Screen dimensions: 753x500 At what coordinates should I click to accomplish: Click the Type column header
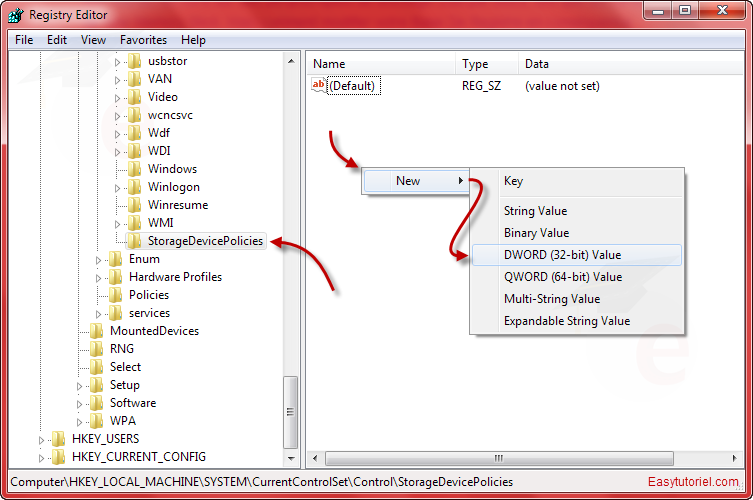486,64
